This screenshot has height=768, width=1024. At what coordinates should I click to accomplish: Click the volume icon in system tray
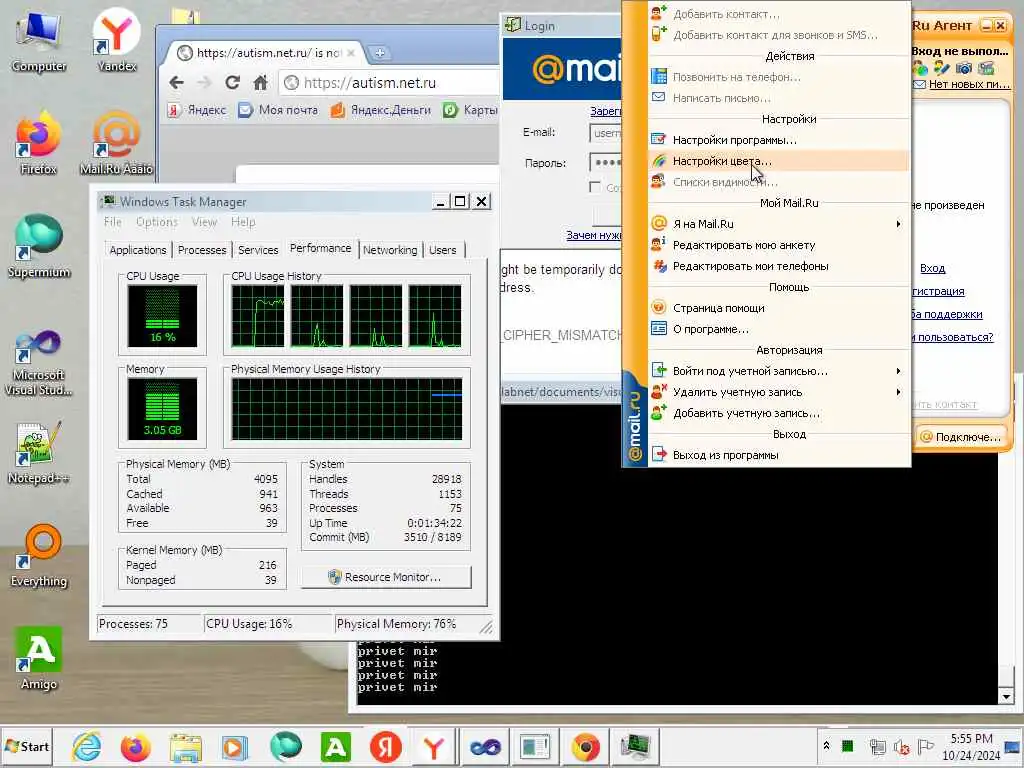(x=902, y=746)
